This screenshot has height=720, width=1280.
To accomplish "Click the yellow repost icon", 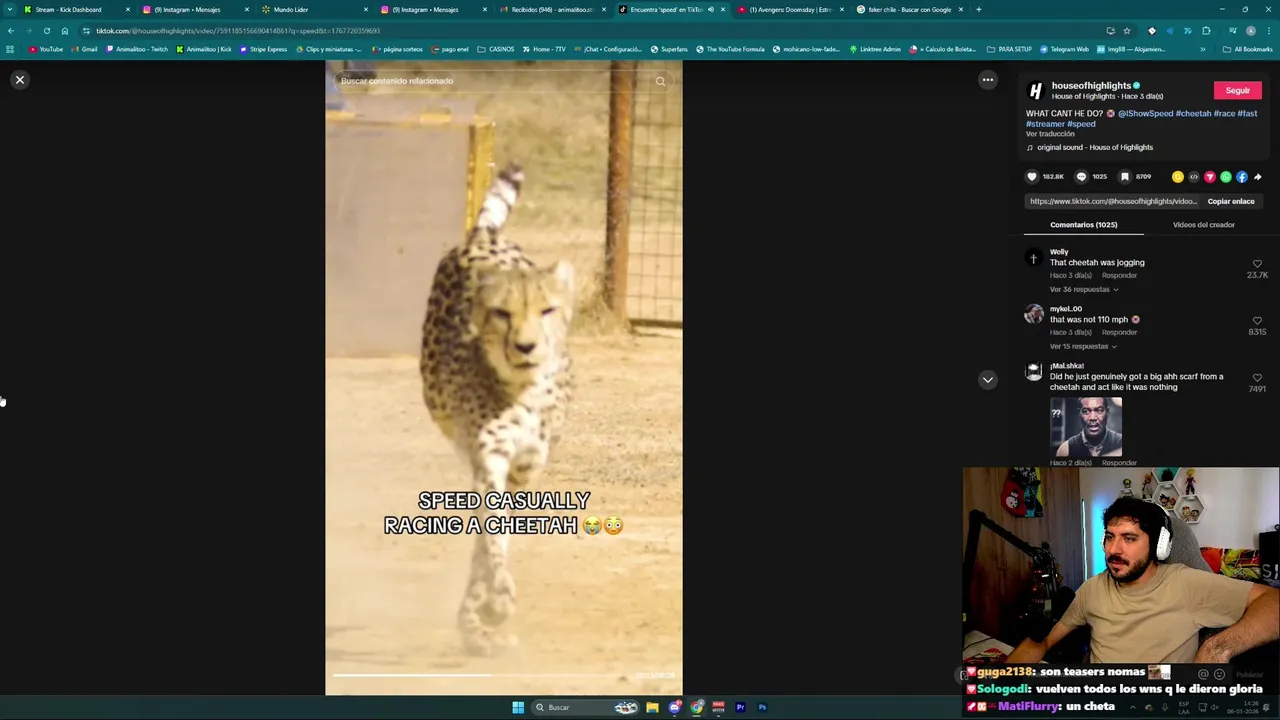I will point(1177,177).
